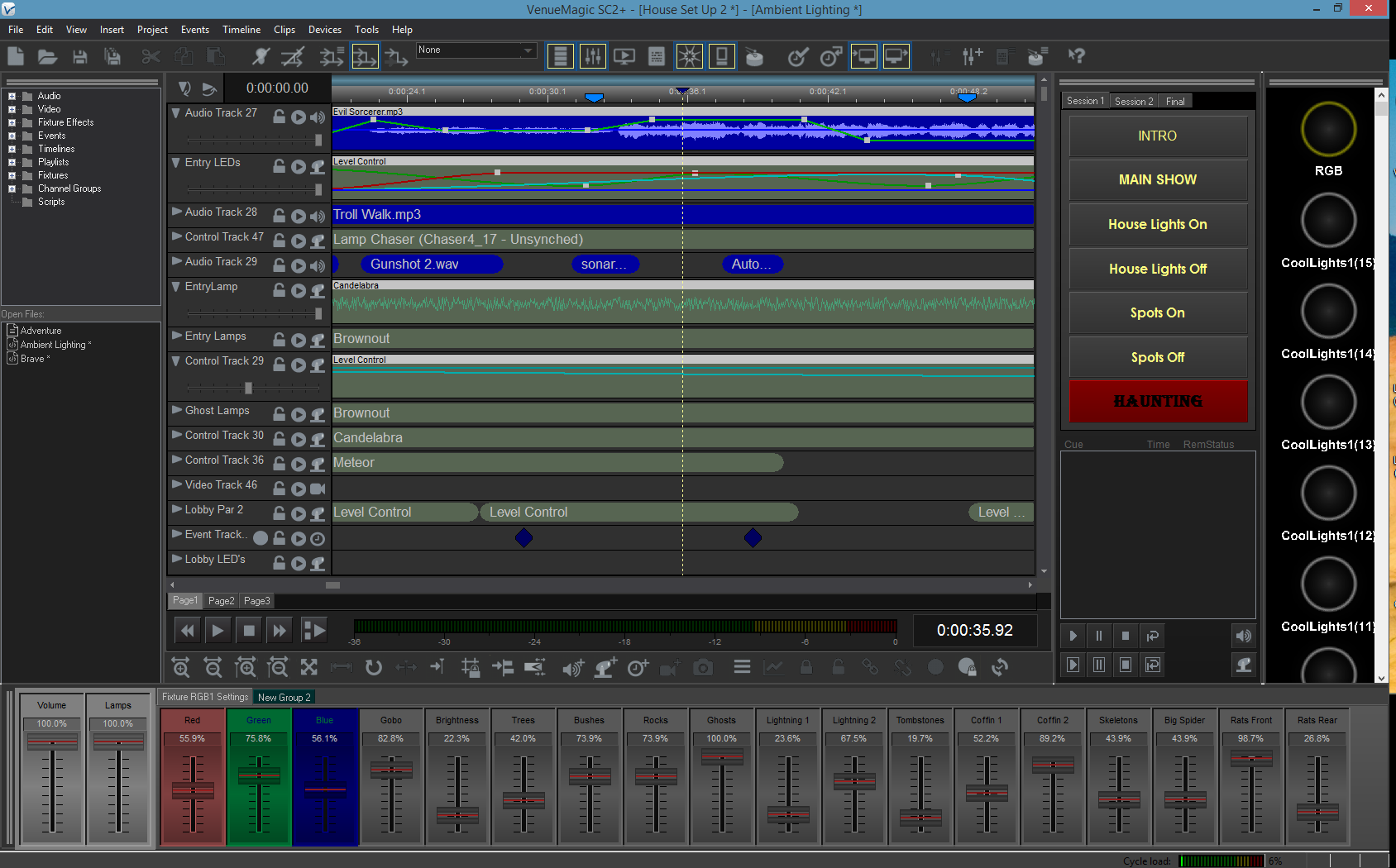
Task: Adjust the Ghosts fader
Action: (722, 757)
